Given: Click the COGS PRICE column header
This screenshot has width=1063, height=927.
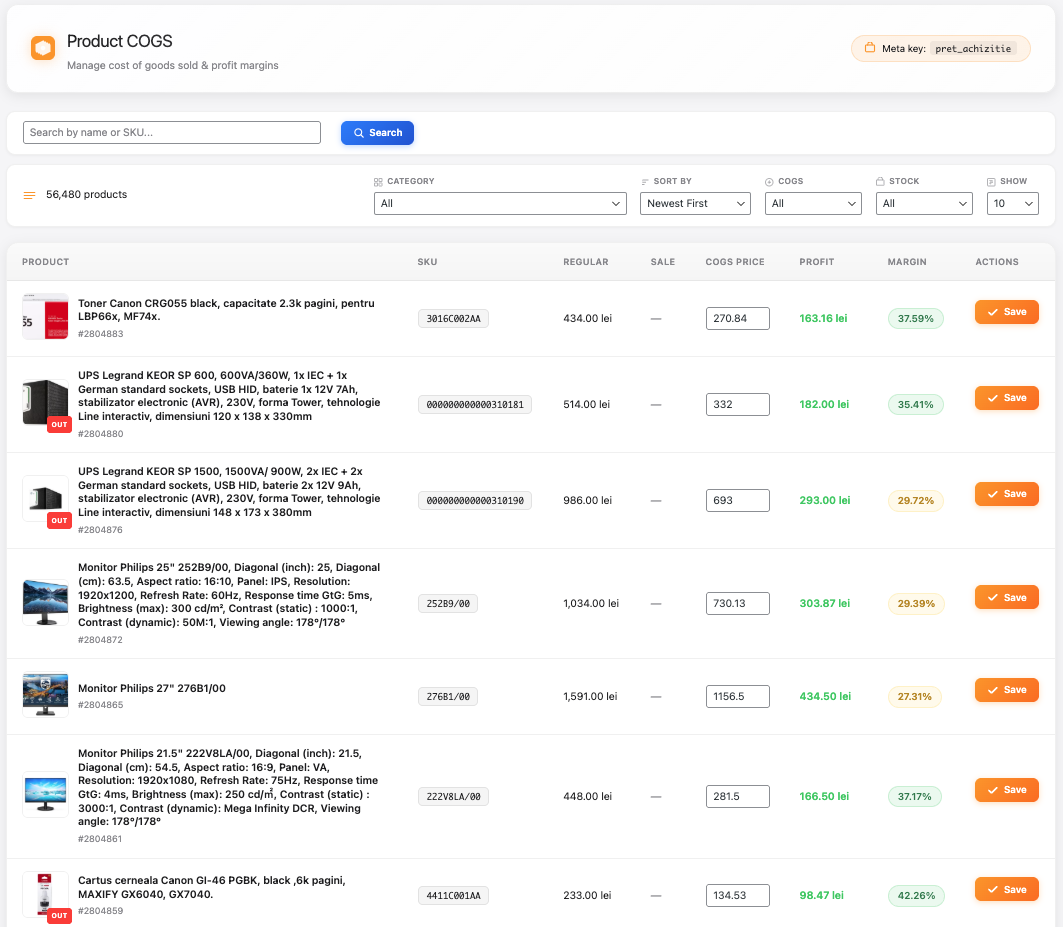Looking at the screenshot, I should [x=735, y=262].
